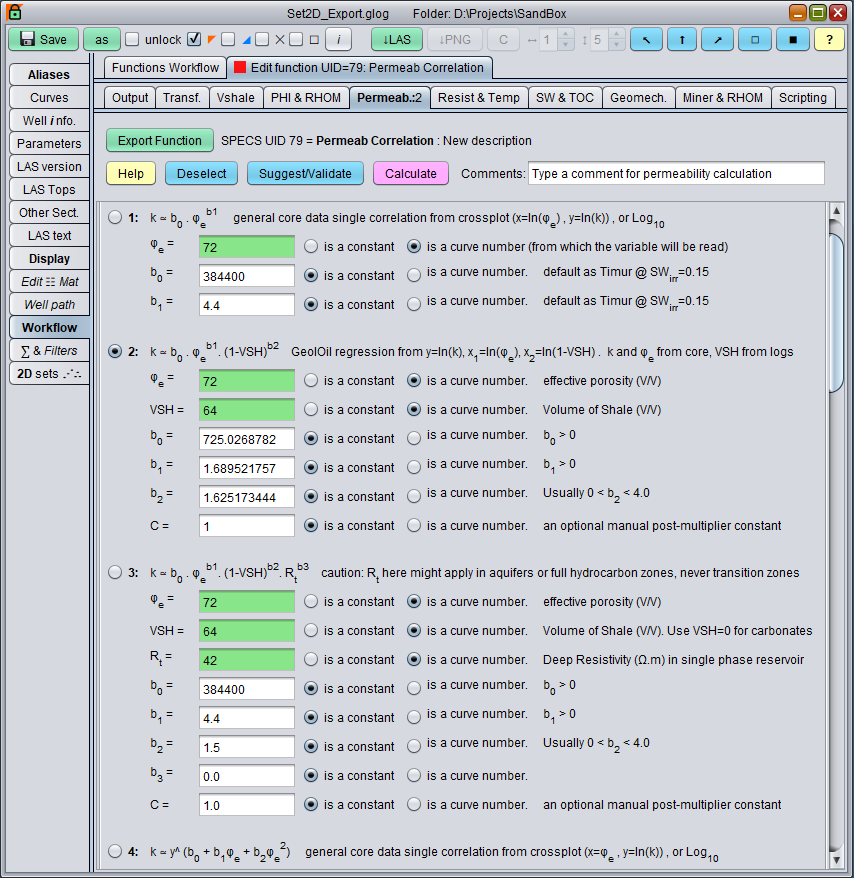Click the hollow square blue toolbar button
This screenshot has width=854, height=878.
point(755,39)
